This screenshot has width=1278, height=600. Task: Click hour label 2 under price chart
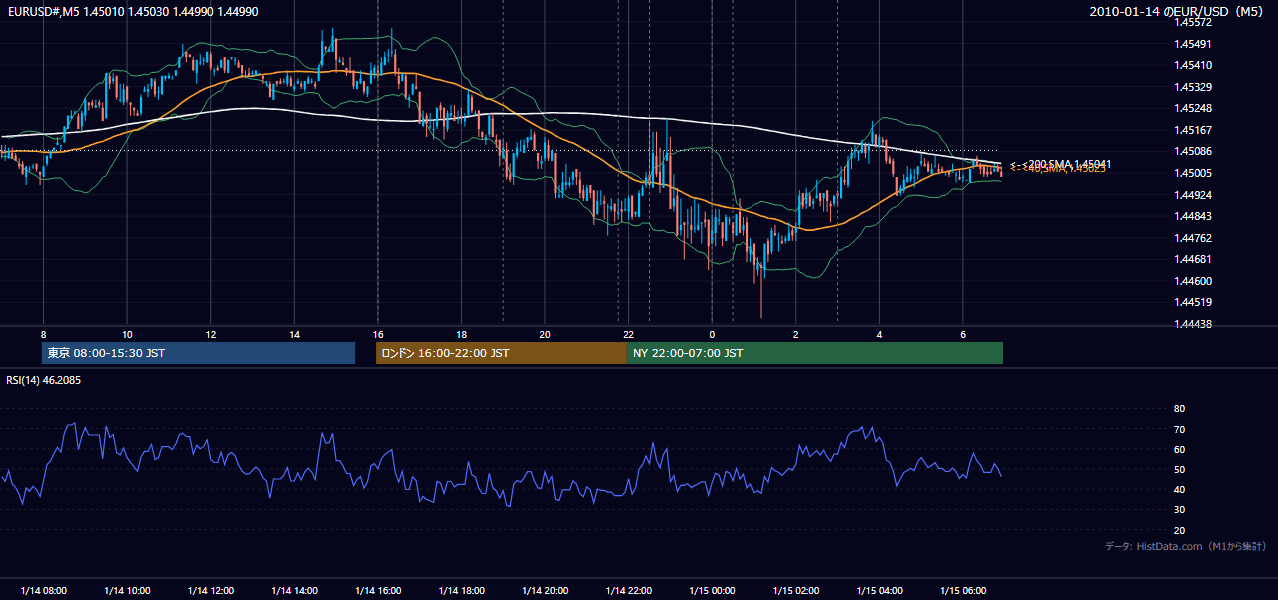[x=796, y=334]
